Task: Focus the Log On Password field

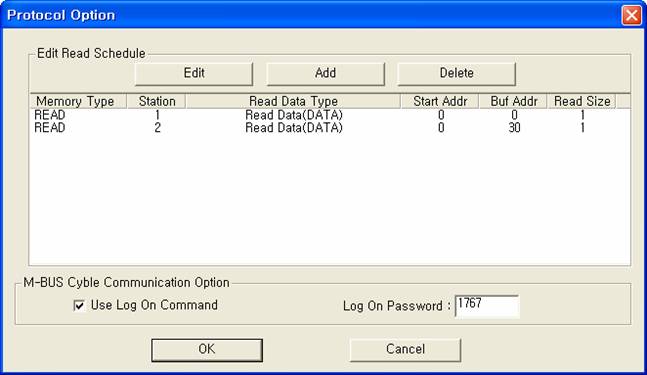Action: coord(487,306)
